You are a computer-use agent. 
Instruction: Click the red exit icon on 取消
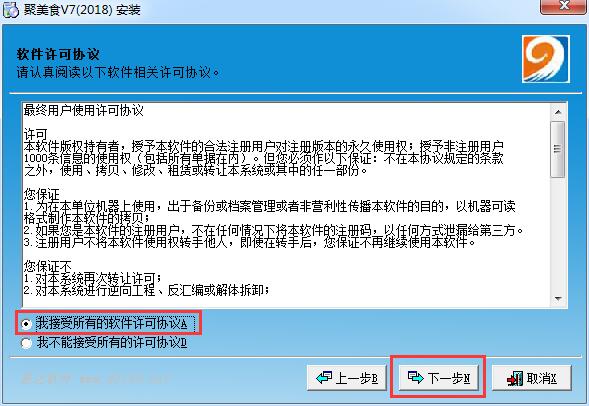point(515,378)
